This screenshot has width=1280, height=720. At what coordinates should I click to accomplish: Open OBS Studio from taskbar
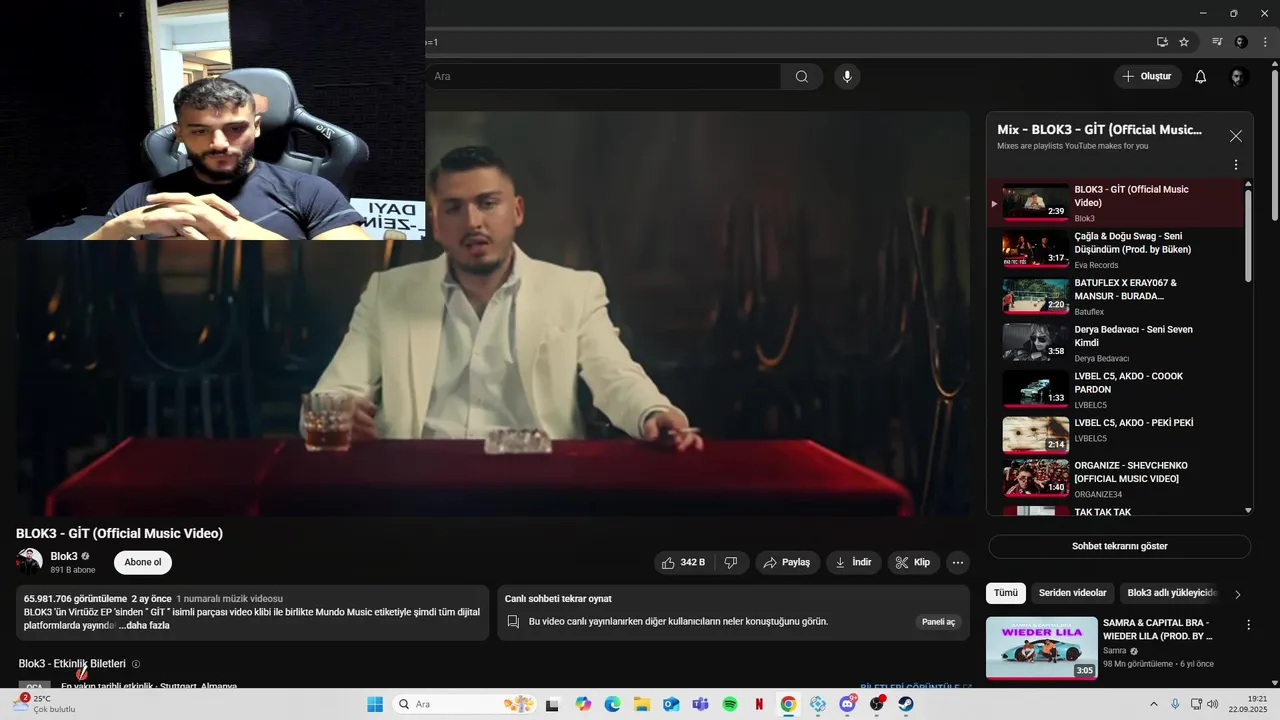(877, 704)
